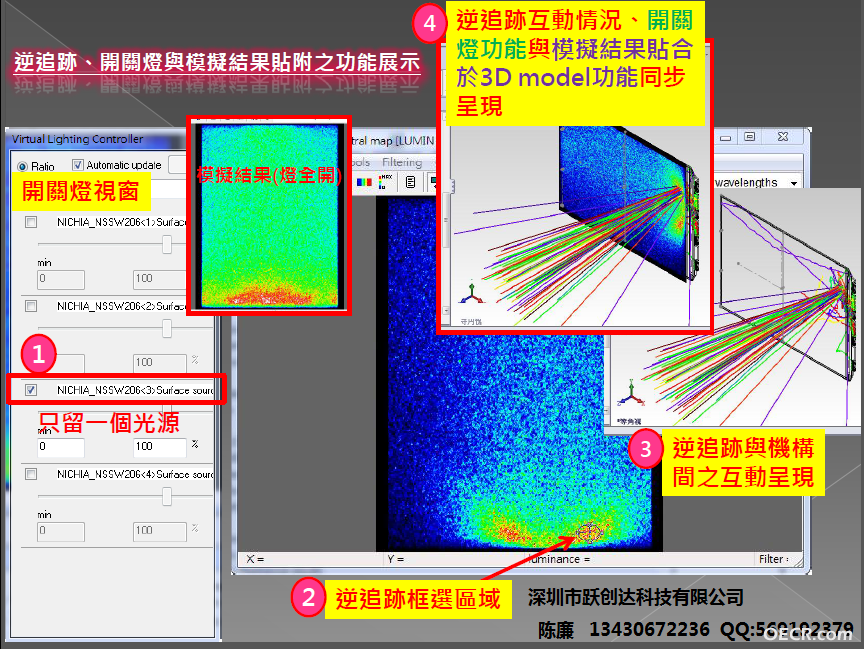This screenshot has height=649, width=864.
Task: Enable the NICHIA_NSSW206<4> source checkbox
Action: [31, 474]
